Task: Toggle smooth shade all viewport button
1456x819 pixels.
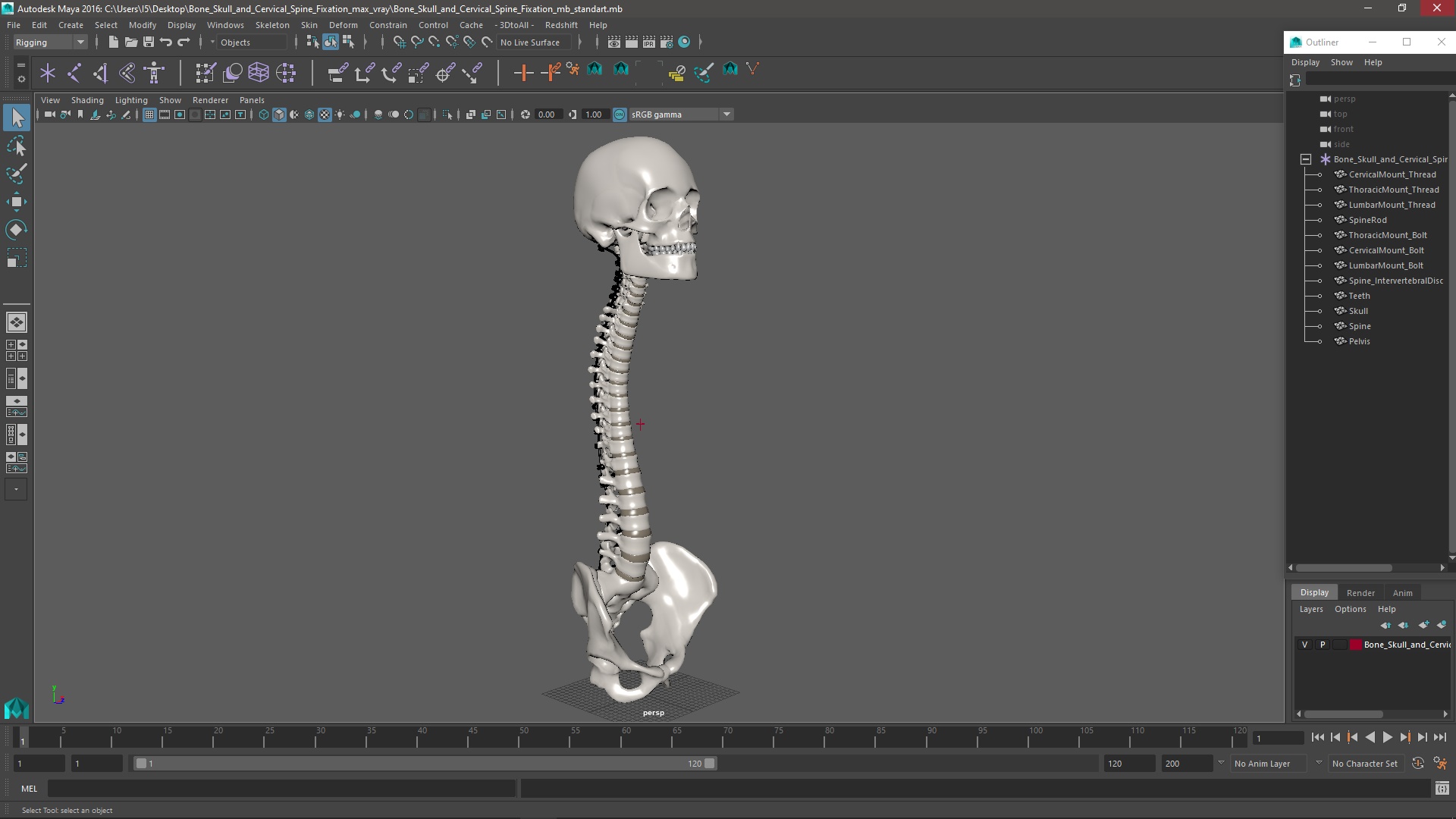Action: pos(279,115)
